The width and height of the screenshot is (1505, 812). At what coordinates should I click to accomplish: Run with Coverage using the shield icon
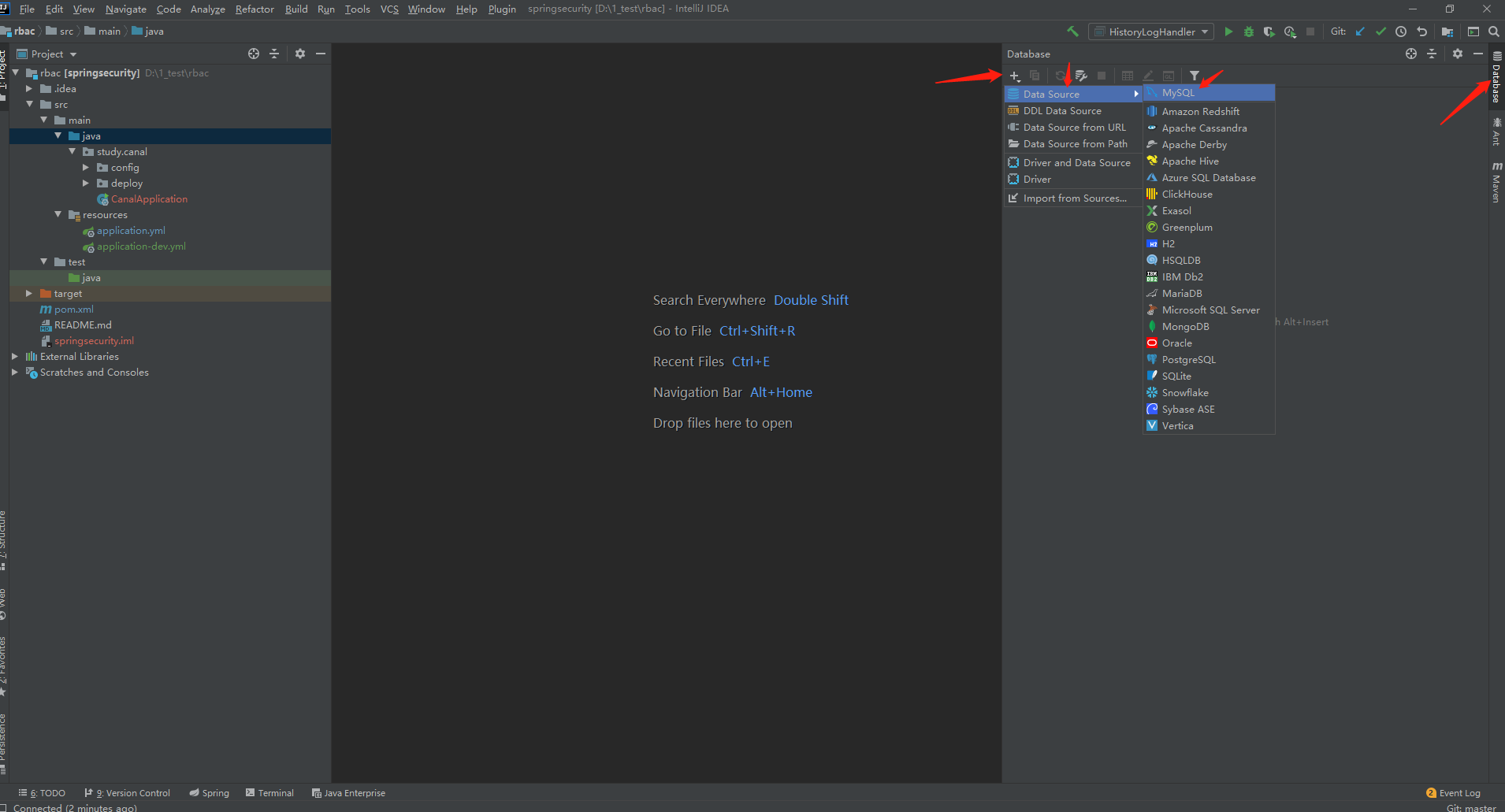(1269, 32)
